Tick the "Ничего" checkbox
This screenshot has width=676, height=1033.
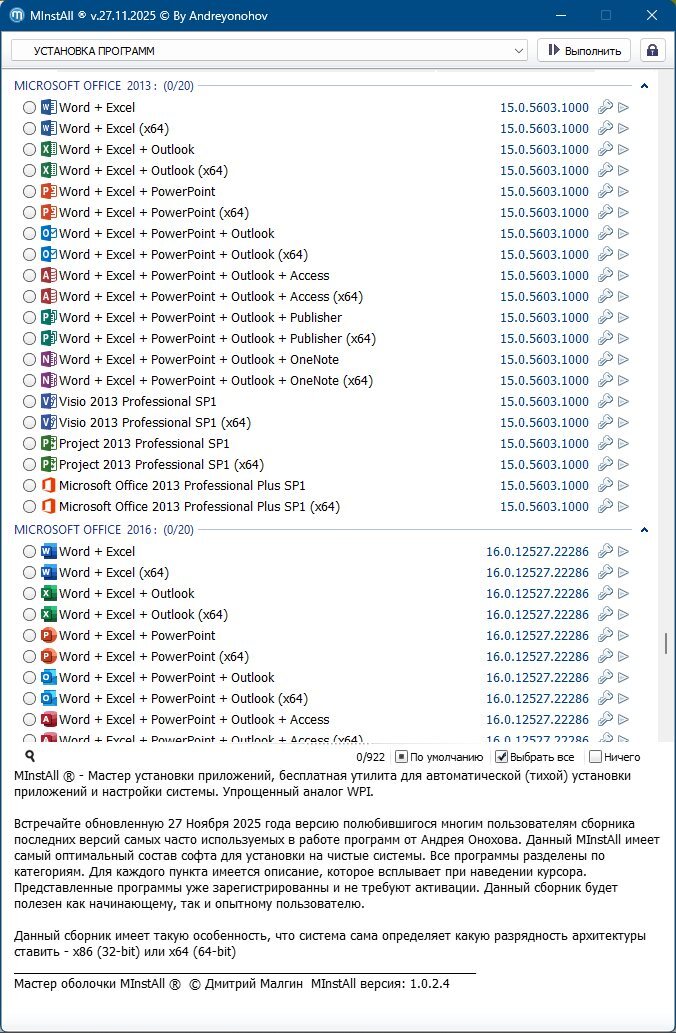tap(595, 757)
